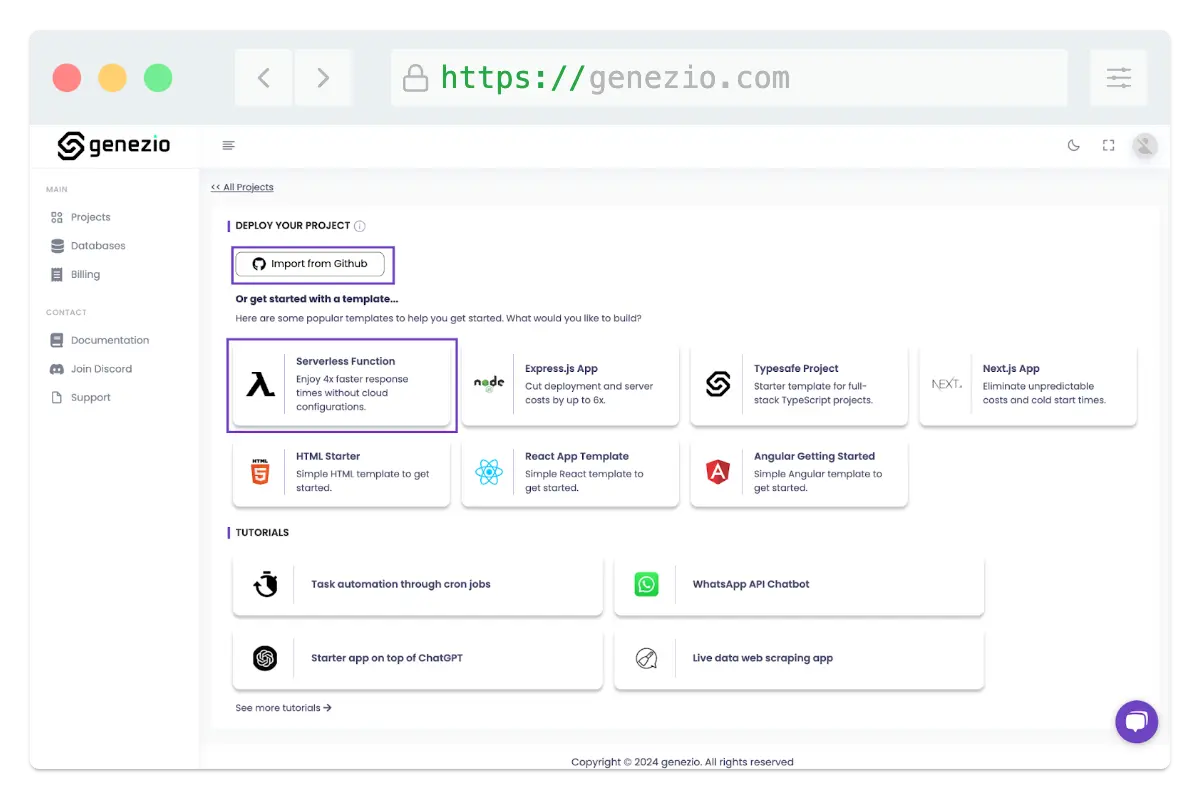Toggle the sidebar hamburger menu icon
The image size is (1200, 800).
[x=228, y=146]
